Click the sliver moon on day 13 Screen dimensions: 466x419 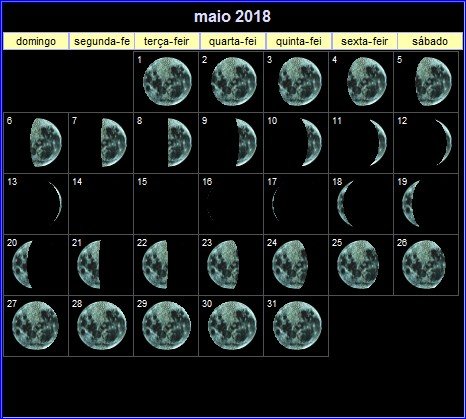pyautogui.click(x=56, y=202)
